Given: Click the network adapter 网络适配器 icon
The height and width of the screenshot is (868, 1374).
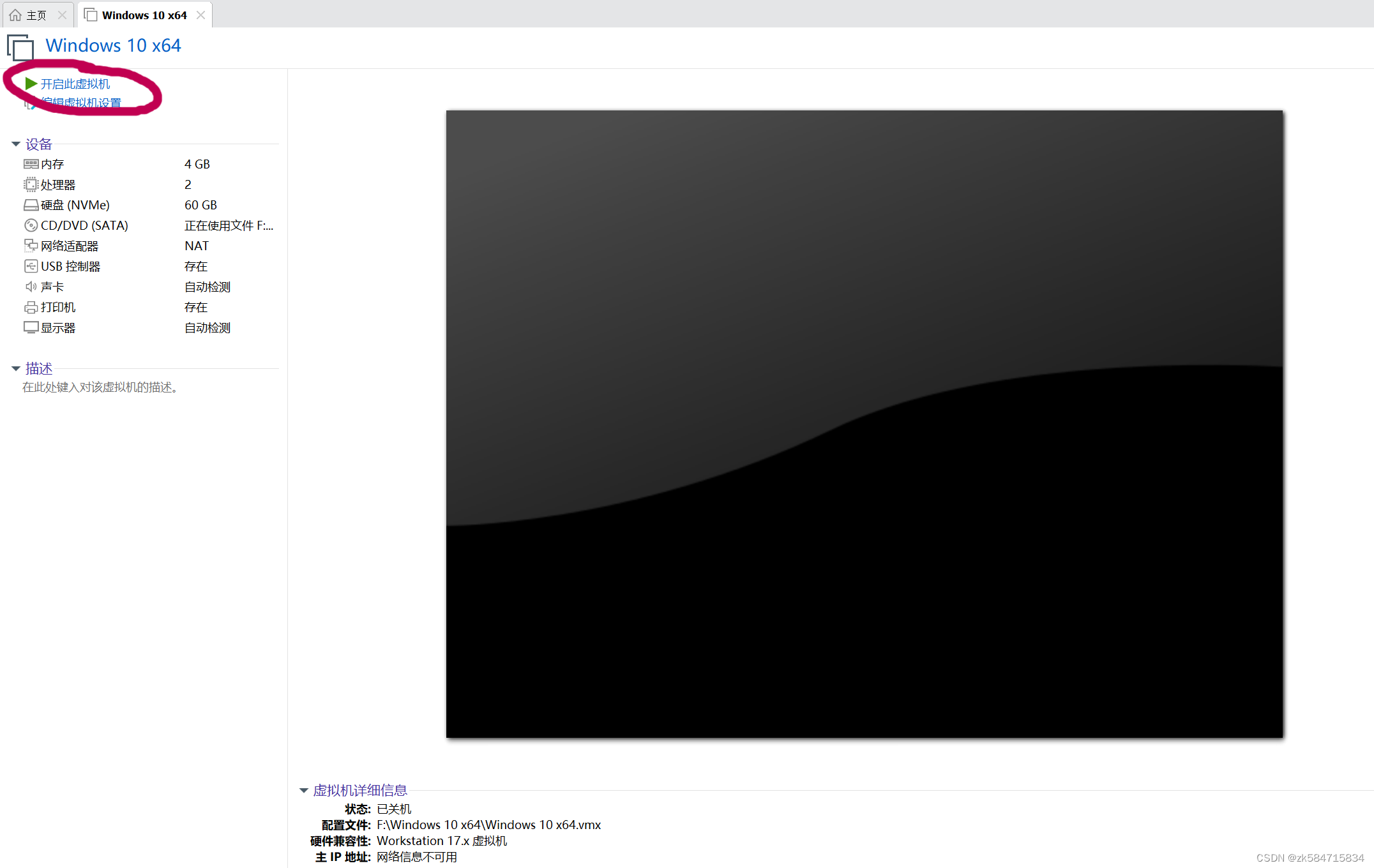Looking at the screenshot, I should (x=31, y=246).
